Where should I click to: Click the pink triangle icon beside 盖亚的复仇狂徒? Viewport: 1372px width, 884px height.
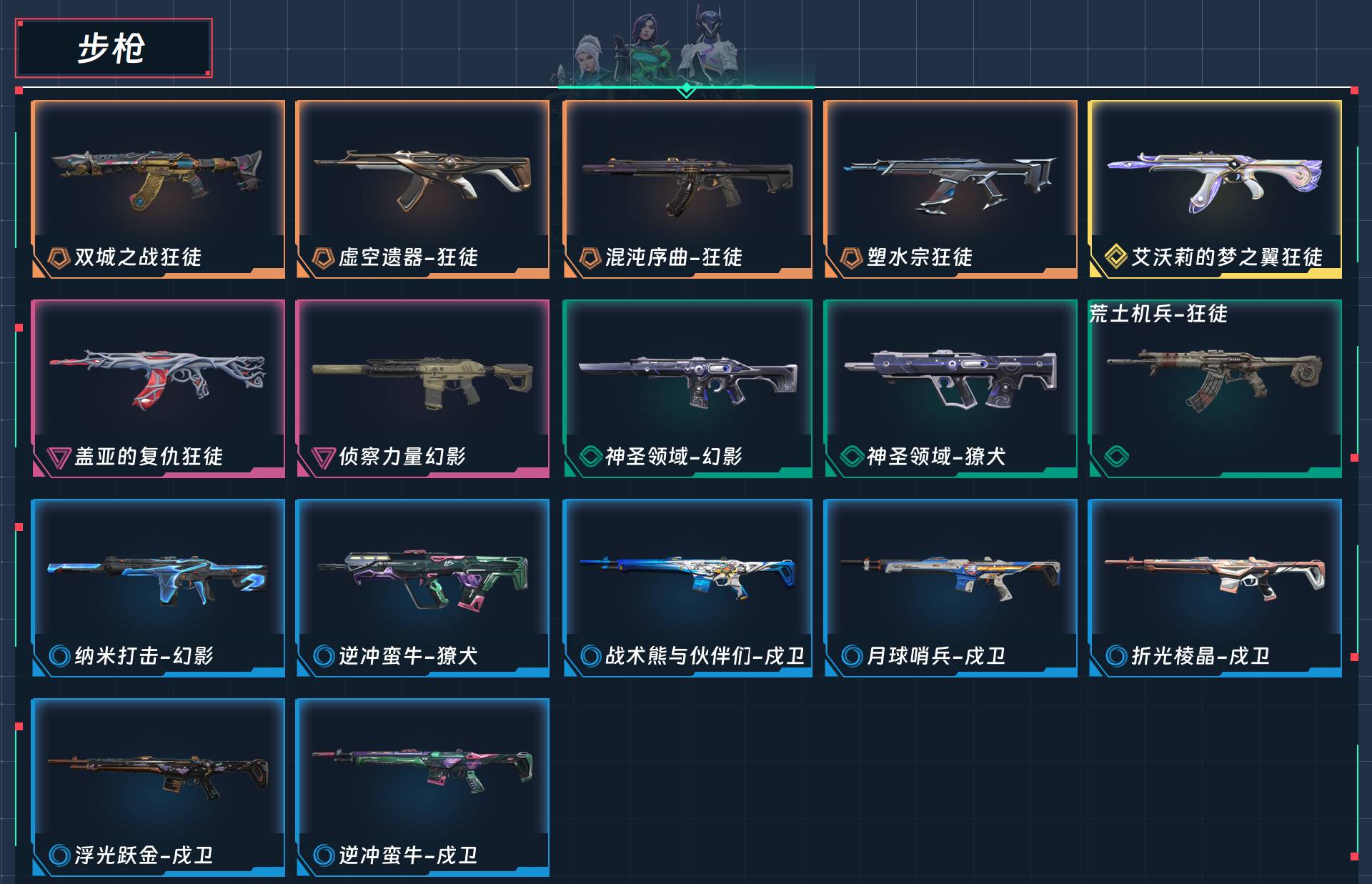pos(58,457)
